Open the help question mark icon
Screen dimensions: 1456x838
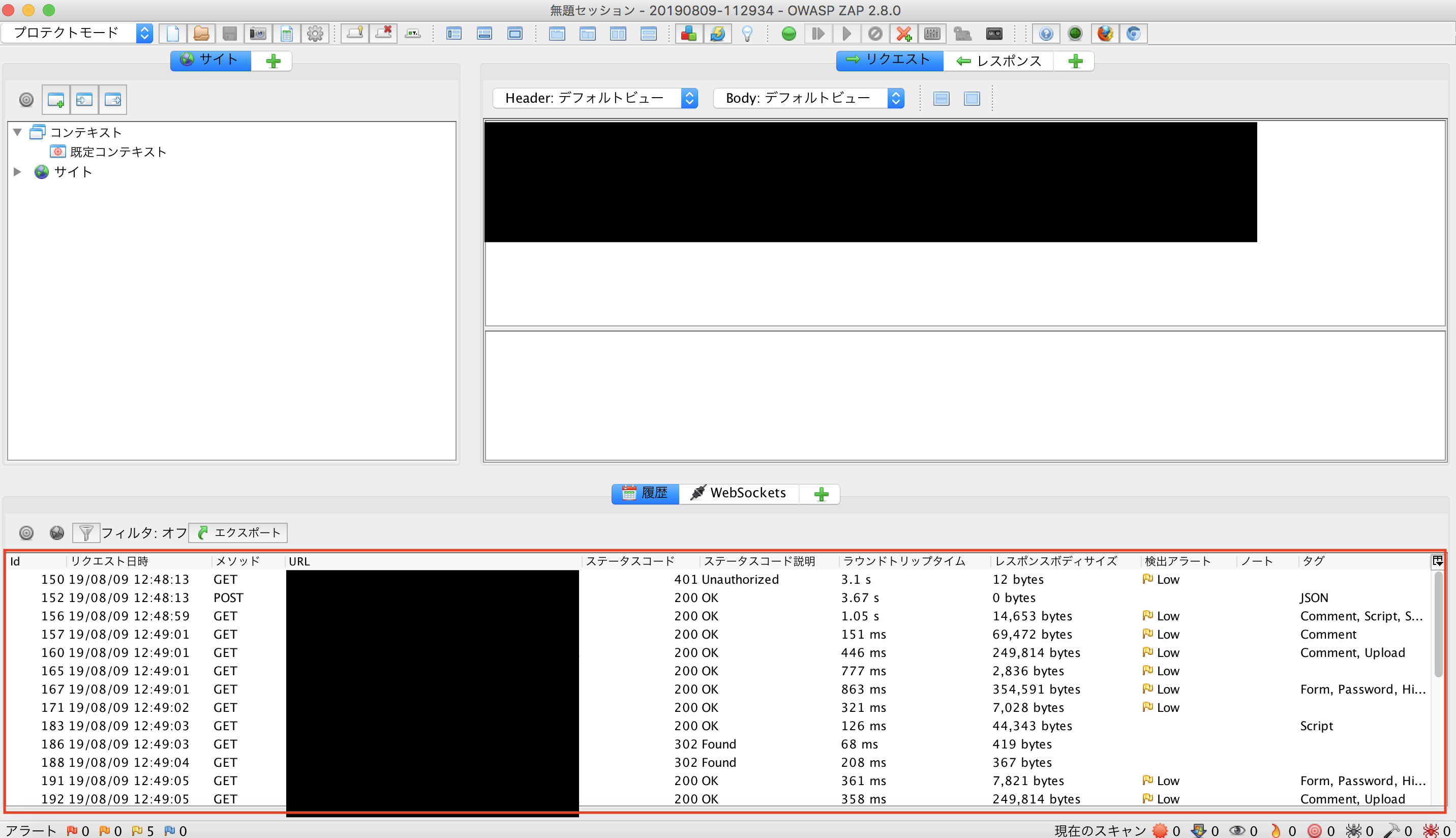1046,34
